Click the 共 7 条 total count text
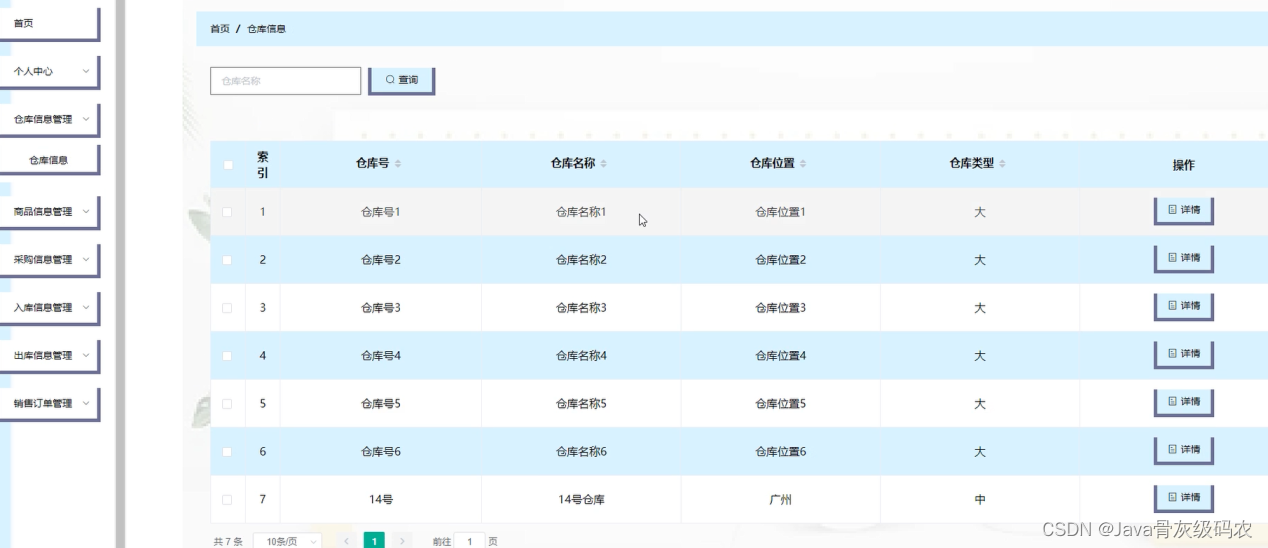 [x=228, y=541]
